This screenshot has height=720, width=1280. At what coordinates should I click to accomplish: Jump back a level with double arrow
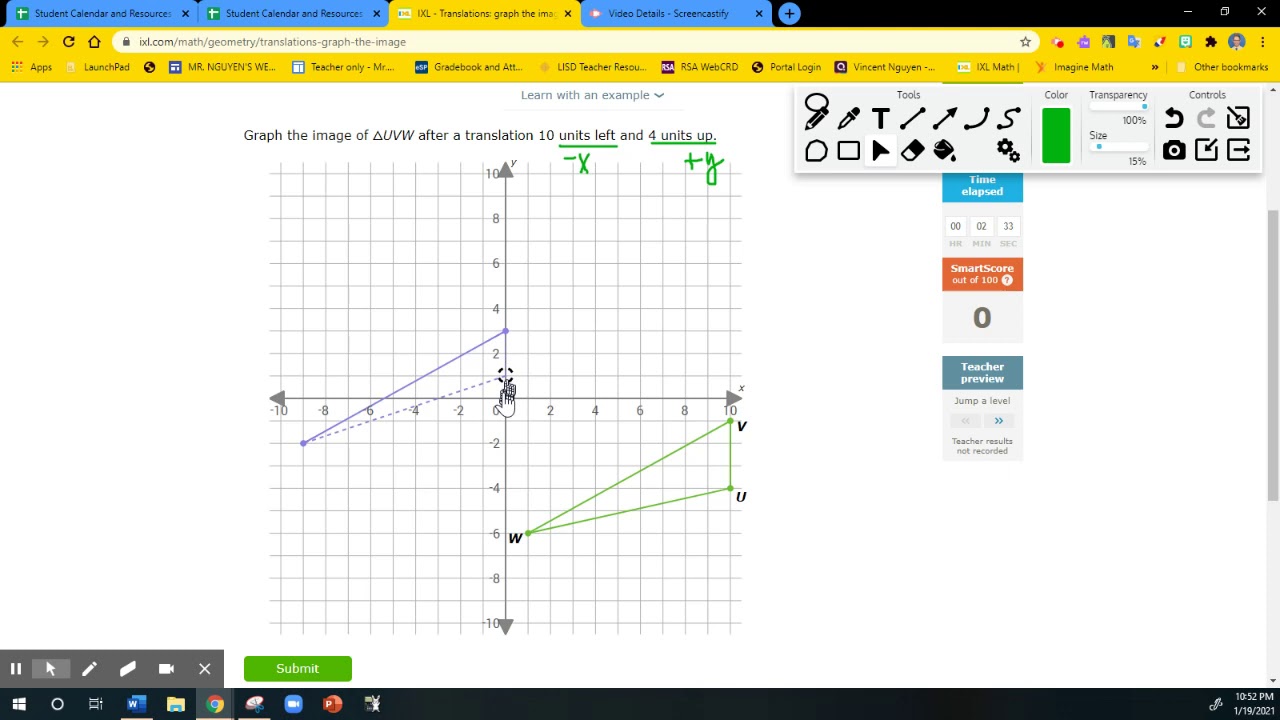coord(966,421)
